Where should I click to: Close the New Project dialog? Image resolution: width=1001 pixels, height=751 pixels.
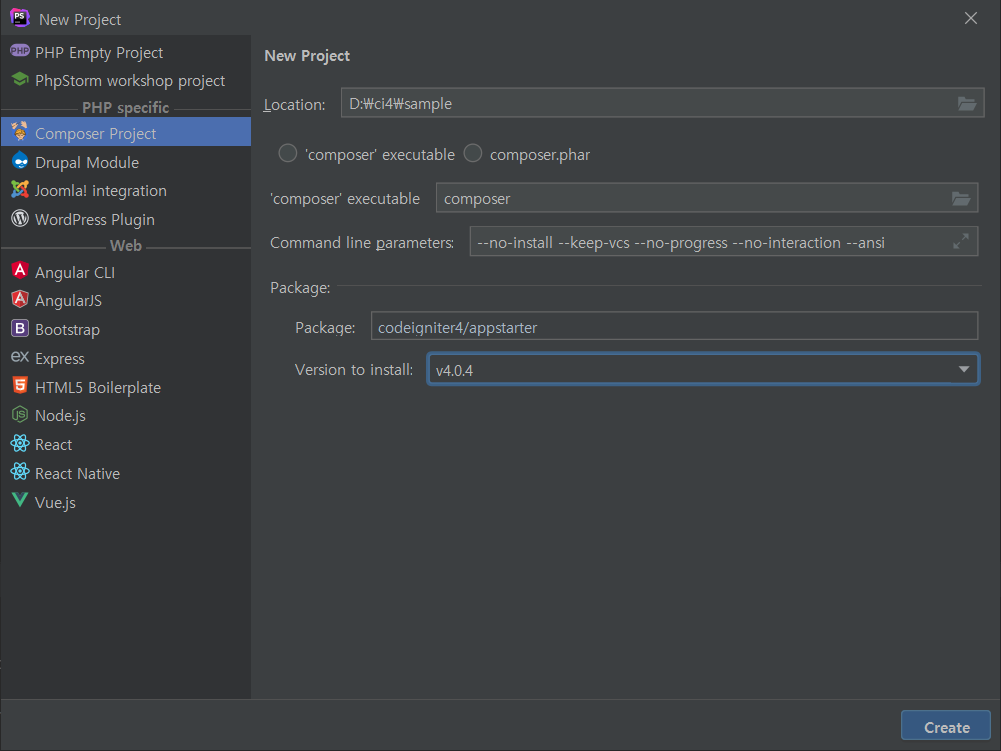coord(970,19)
